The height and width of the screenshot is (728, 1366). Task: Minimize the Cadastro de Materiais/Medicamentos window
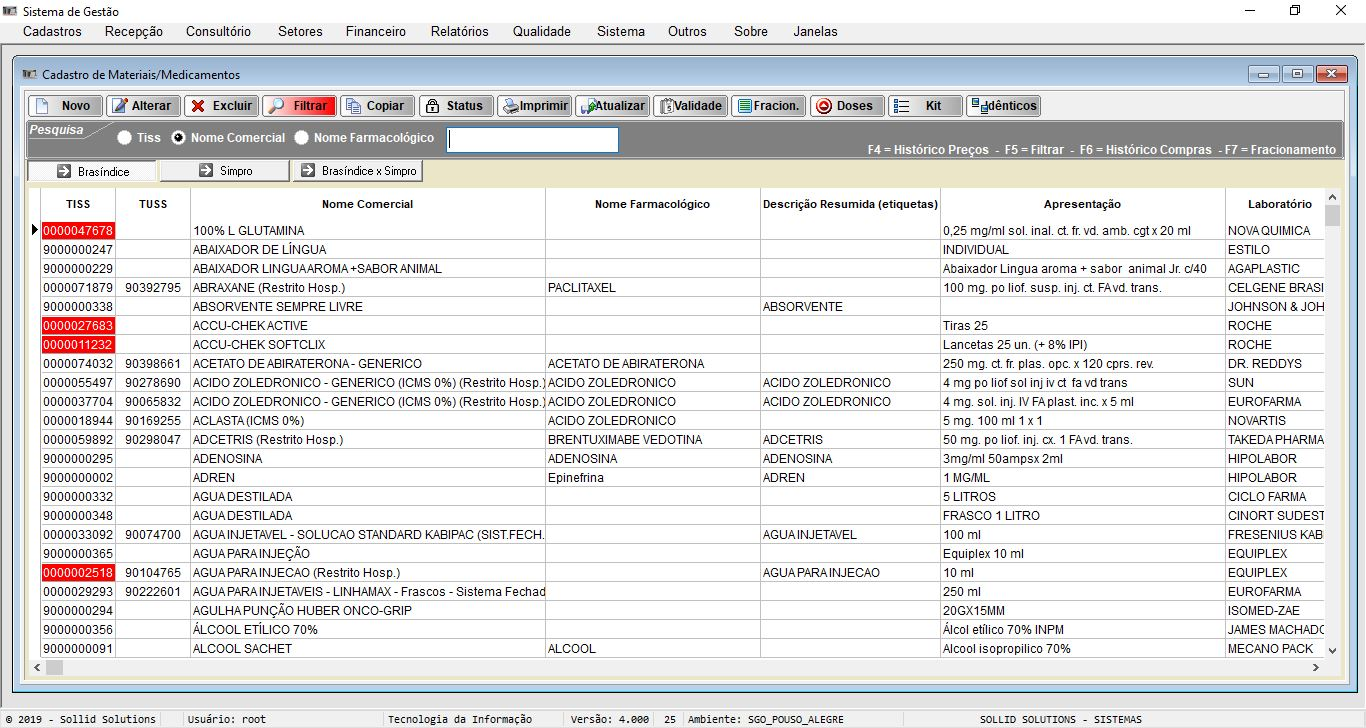tap(1264, 74)
